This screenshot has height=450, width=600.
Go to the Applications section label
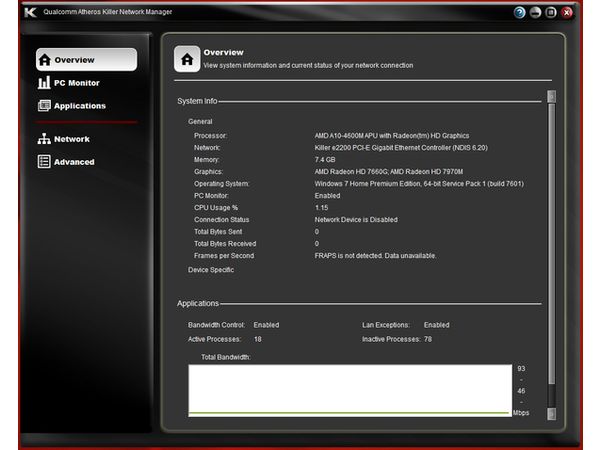tap(80, 106)
